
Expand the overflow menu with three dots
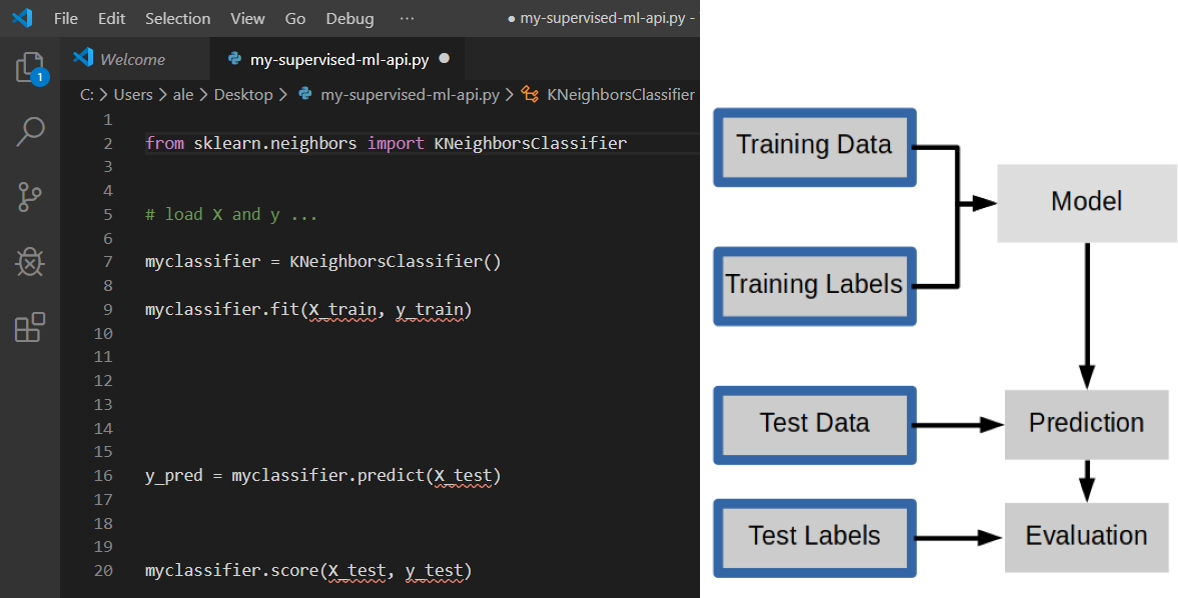tap(406, 18)
